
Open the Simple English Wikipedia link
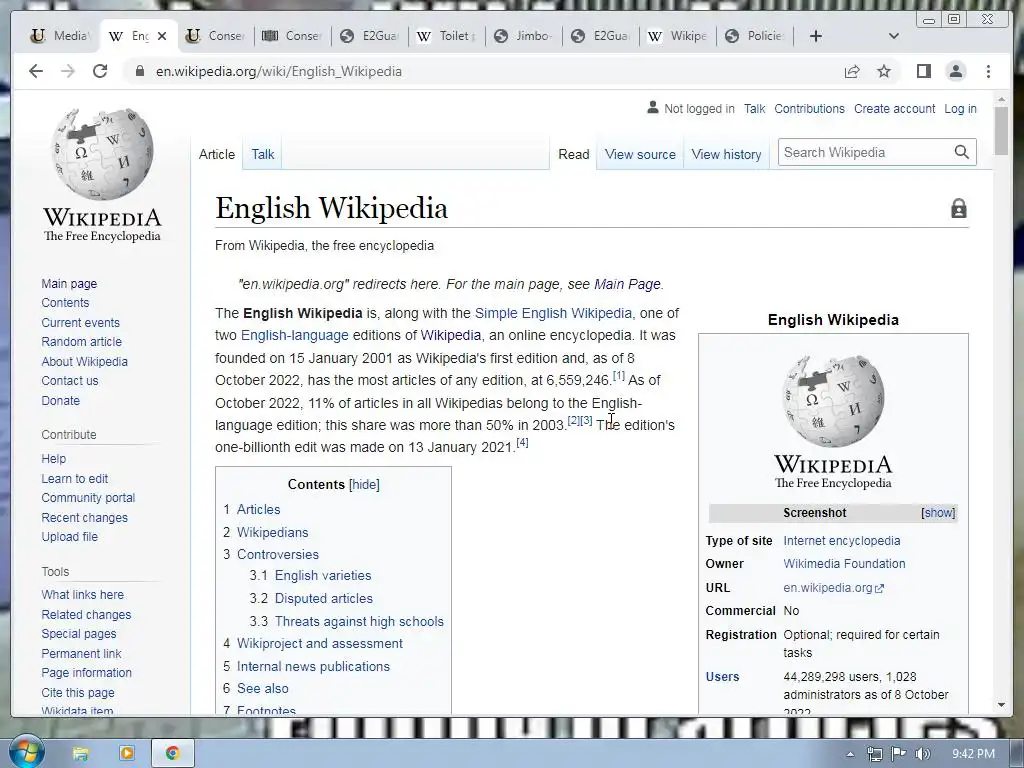(x=553, y=313)
